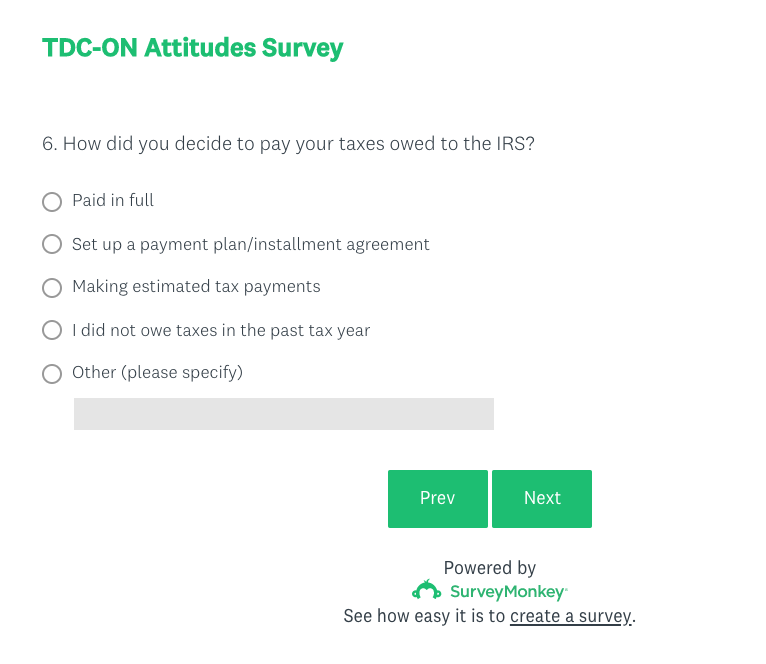Click the "TDC-ON Attitudes Survey" title
The height and width of the screenshot is (664, 766).
coord(192,48)
